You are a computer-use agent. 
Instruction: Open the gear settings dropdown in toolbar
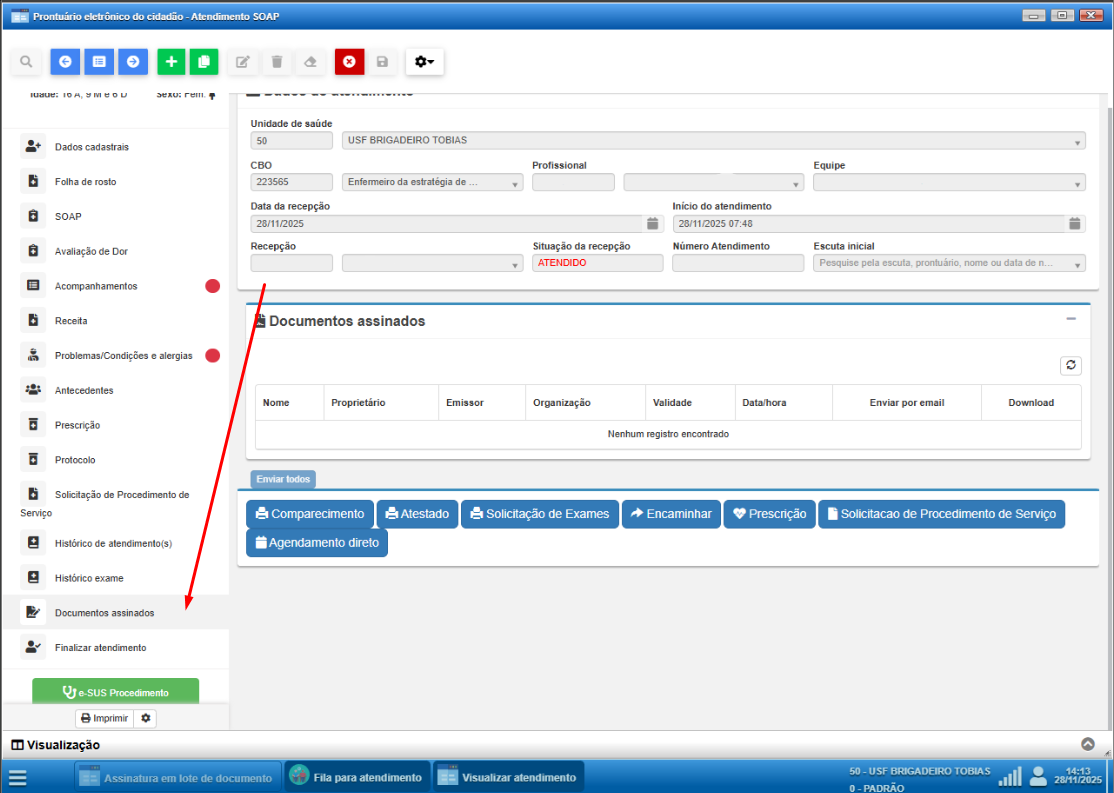coord(424,62)
